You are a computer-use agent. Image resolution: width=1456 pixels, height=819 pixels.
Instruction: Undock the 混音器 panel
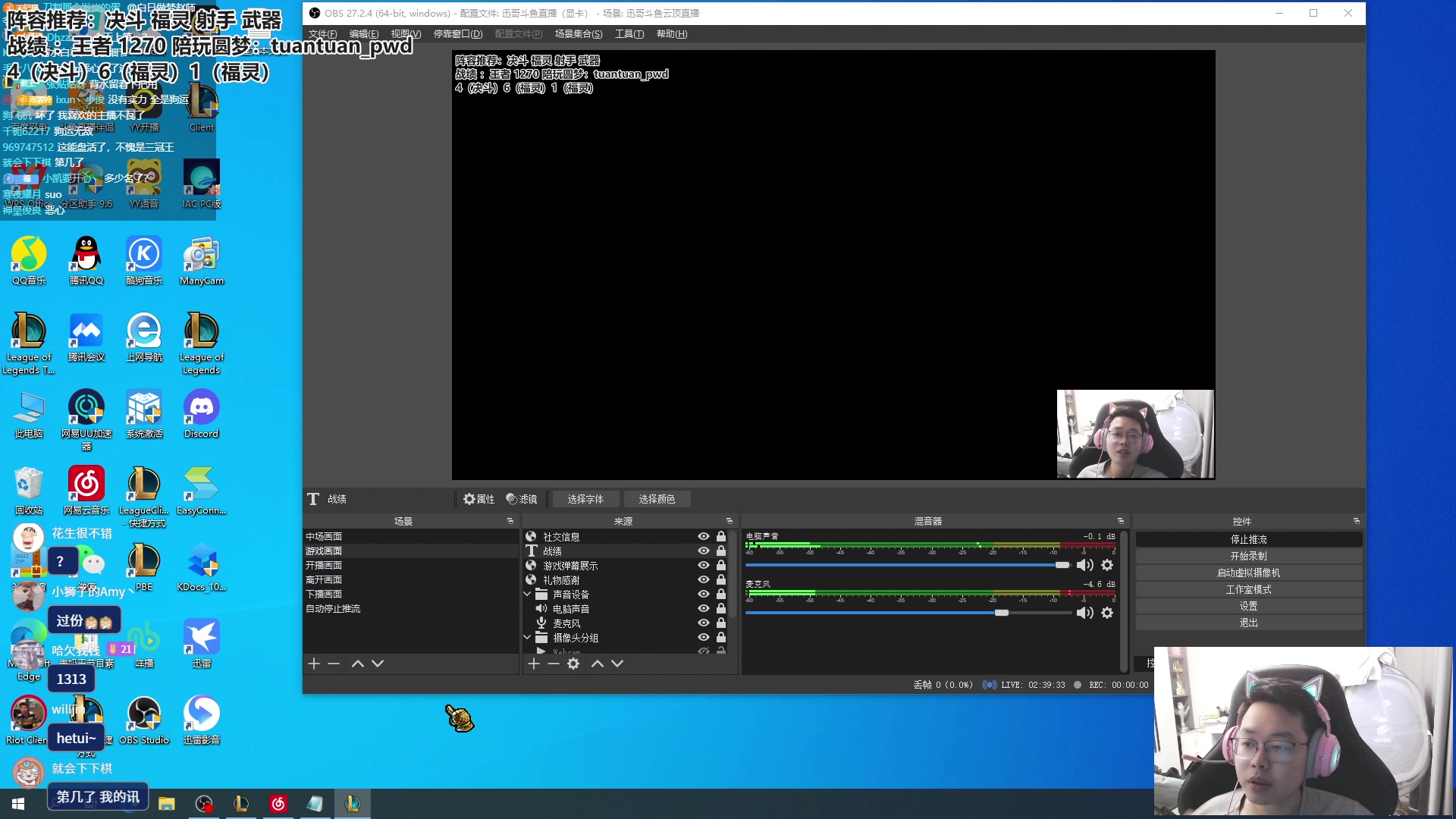[x=1121, y=522]
